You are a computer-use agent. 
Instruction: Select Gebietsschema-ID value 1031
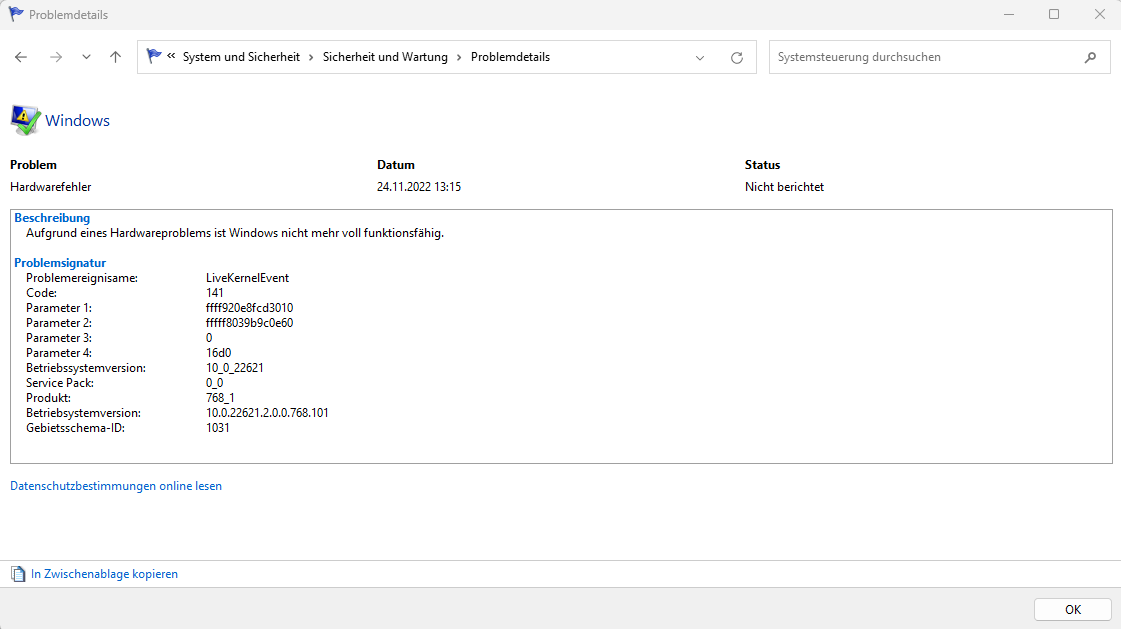pos(218,428)
